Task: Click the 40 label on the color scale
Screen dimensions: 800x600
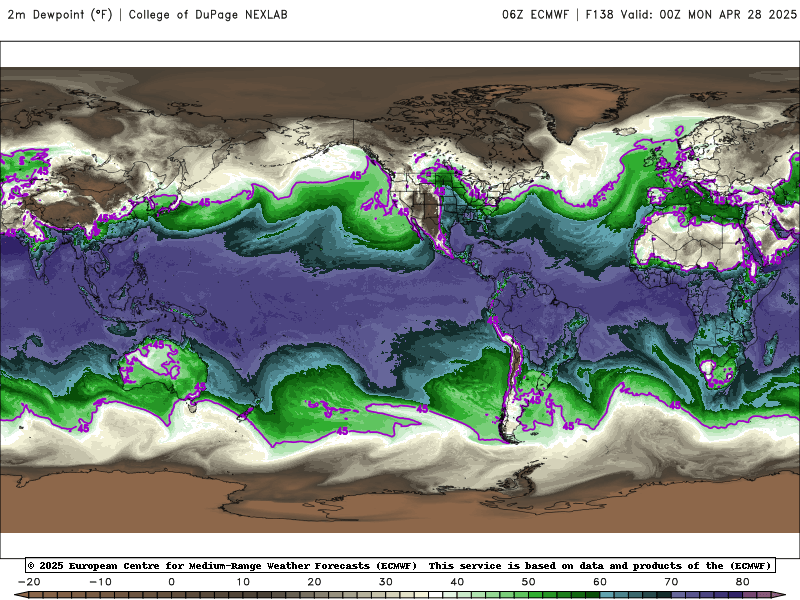Action: [x=457, y=582]
